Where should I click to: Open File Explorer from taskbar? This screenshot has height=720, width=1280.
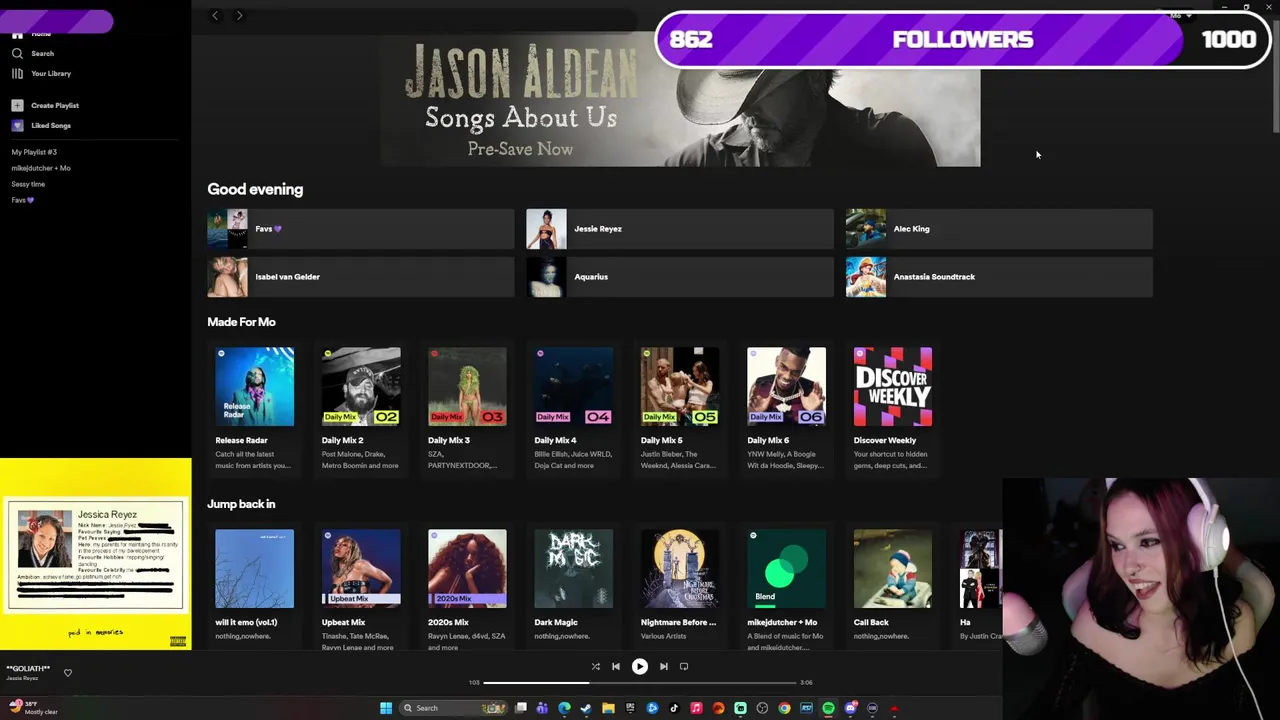pyautogui.click(x=608, y=708)
